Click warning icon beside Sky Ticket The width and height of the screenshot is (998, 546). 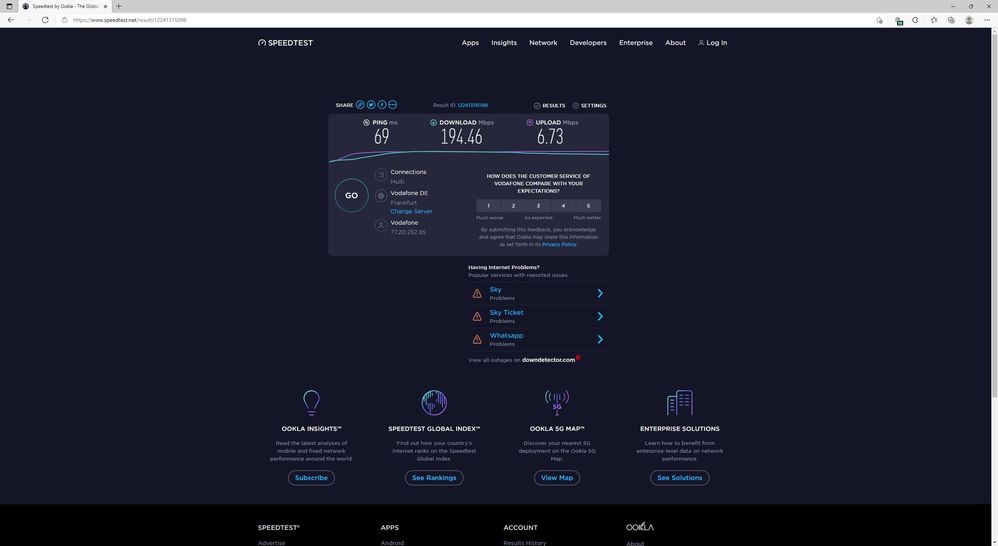[477, 316]
